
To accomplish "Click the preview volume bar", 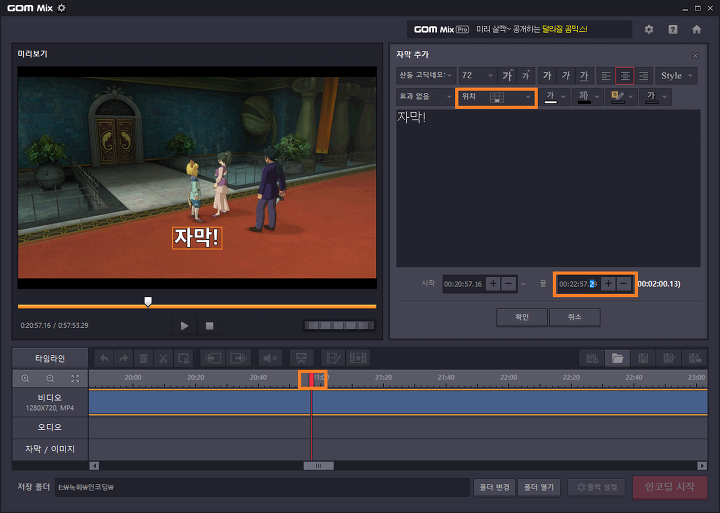I will 339,326.
